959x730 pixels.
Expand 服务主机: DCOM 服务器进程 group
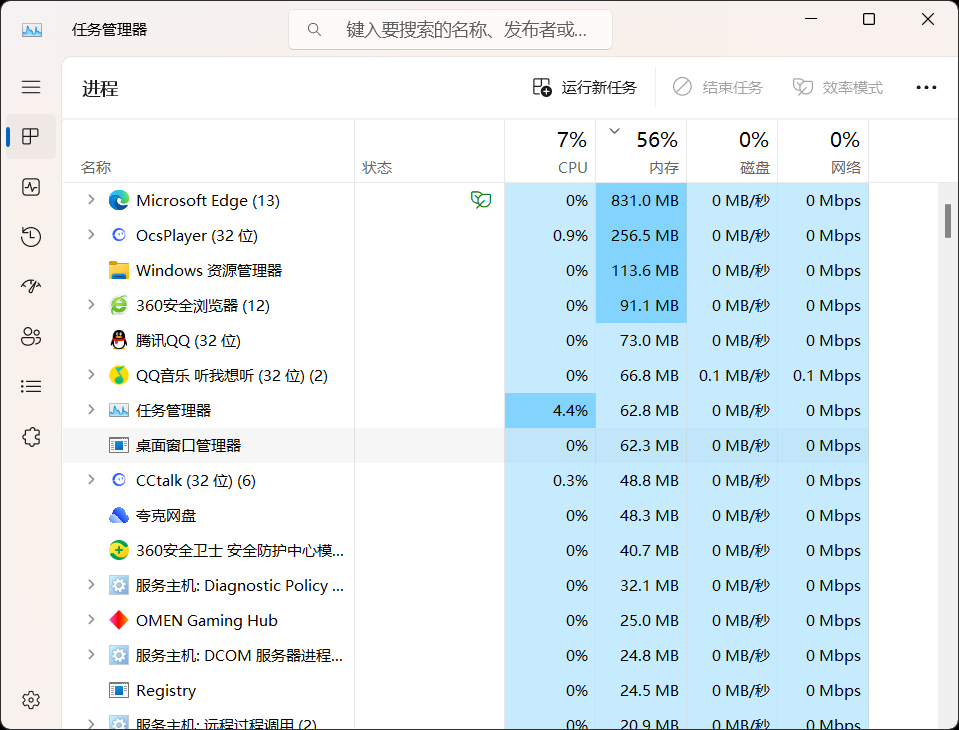pos(91,655)
